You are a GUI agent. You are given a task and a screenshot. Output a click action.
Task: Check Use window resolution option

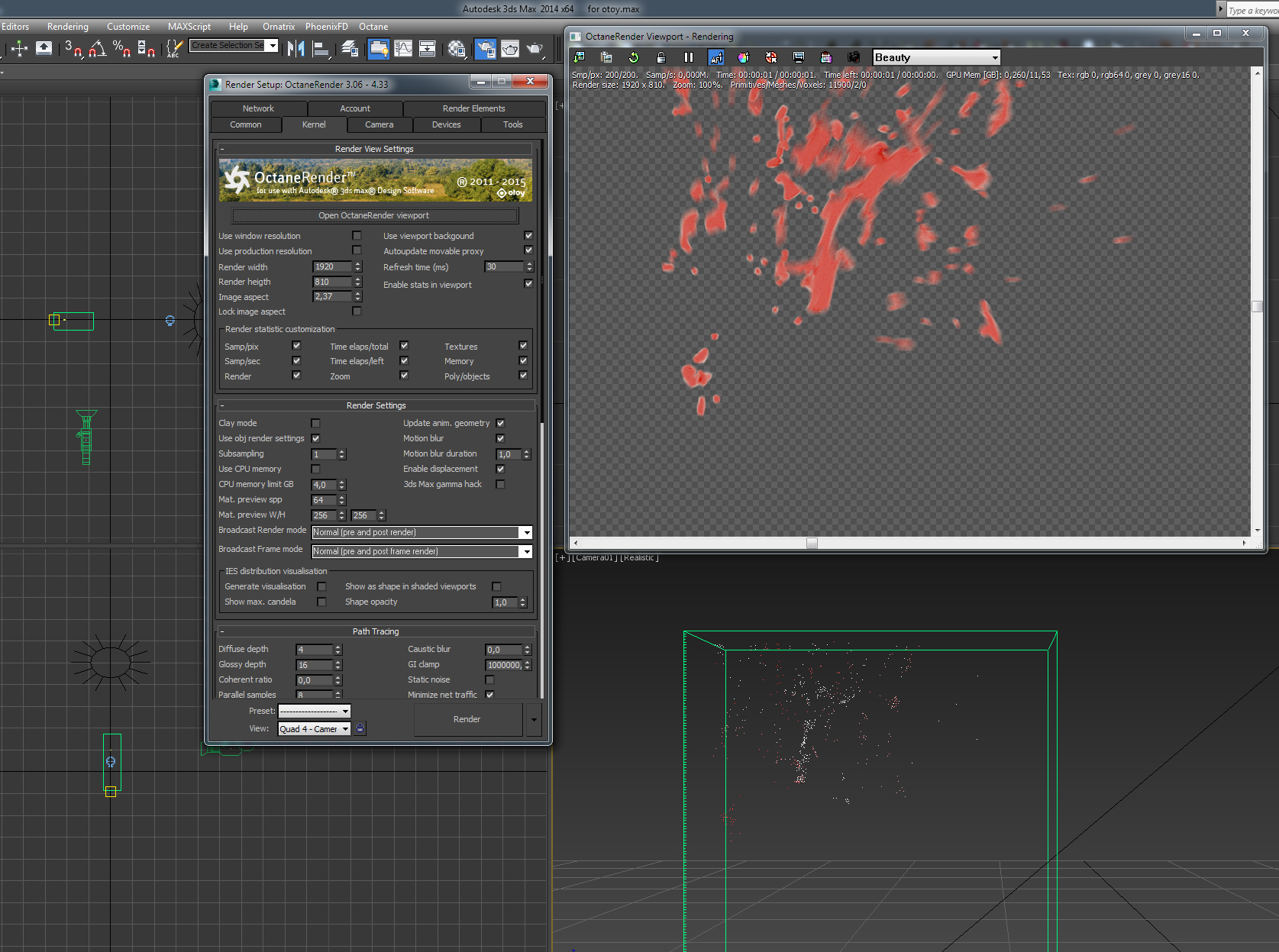click(357, 236)
